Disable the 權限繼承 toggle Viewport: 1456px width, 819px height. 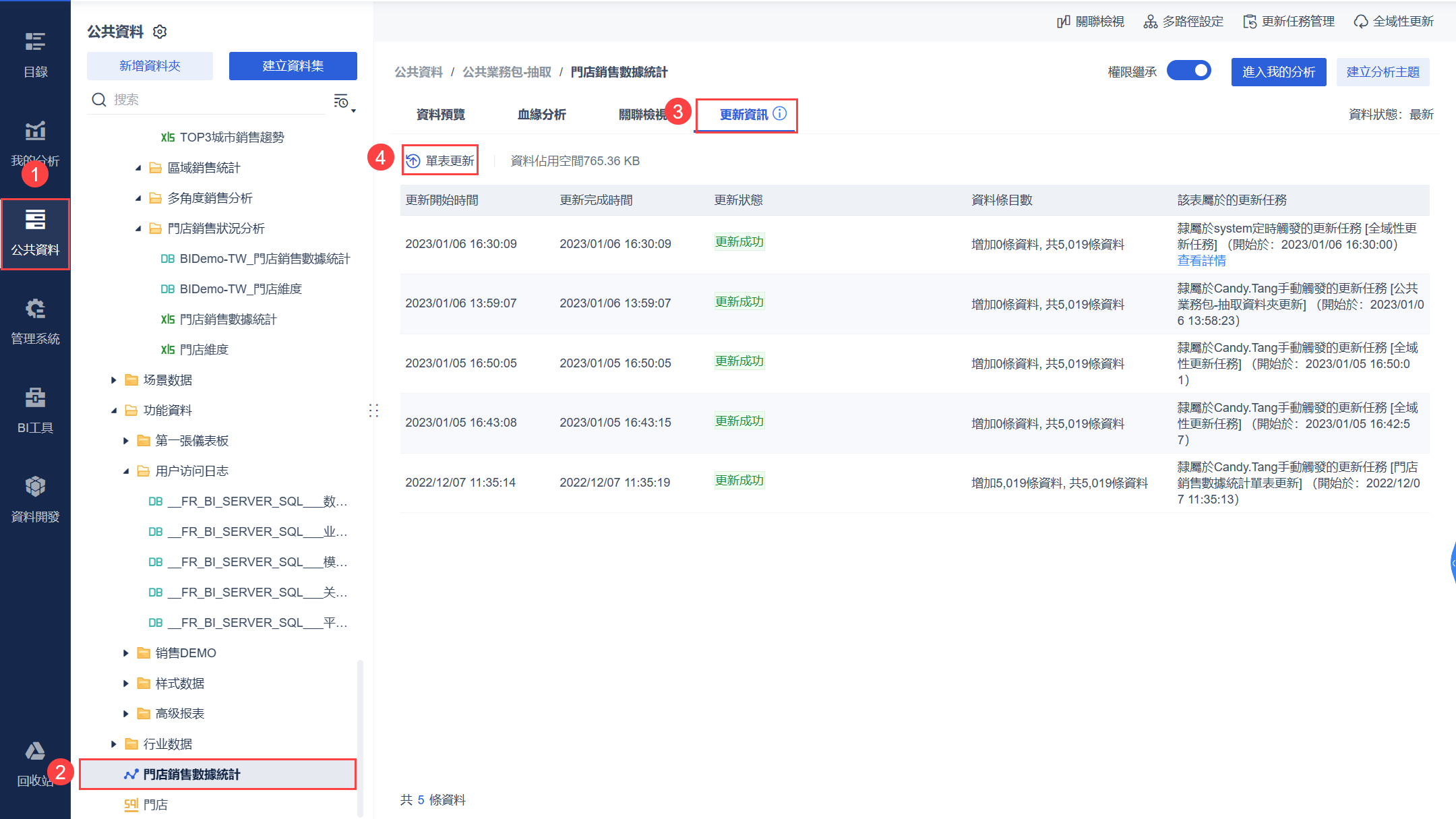click(1189, 70)
